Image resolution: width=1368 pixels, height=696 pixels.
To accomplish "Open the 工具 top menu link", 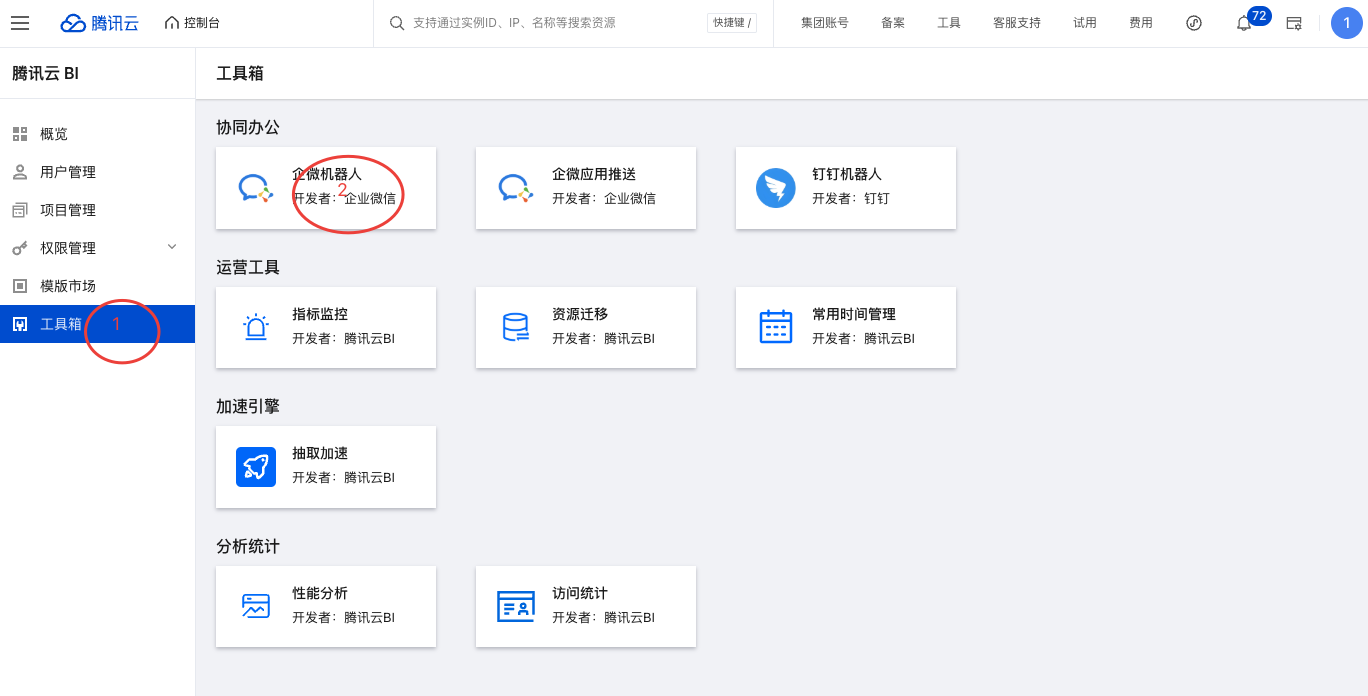I will tap(949, 23).
